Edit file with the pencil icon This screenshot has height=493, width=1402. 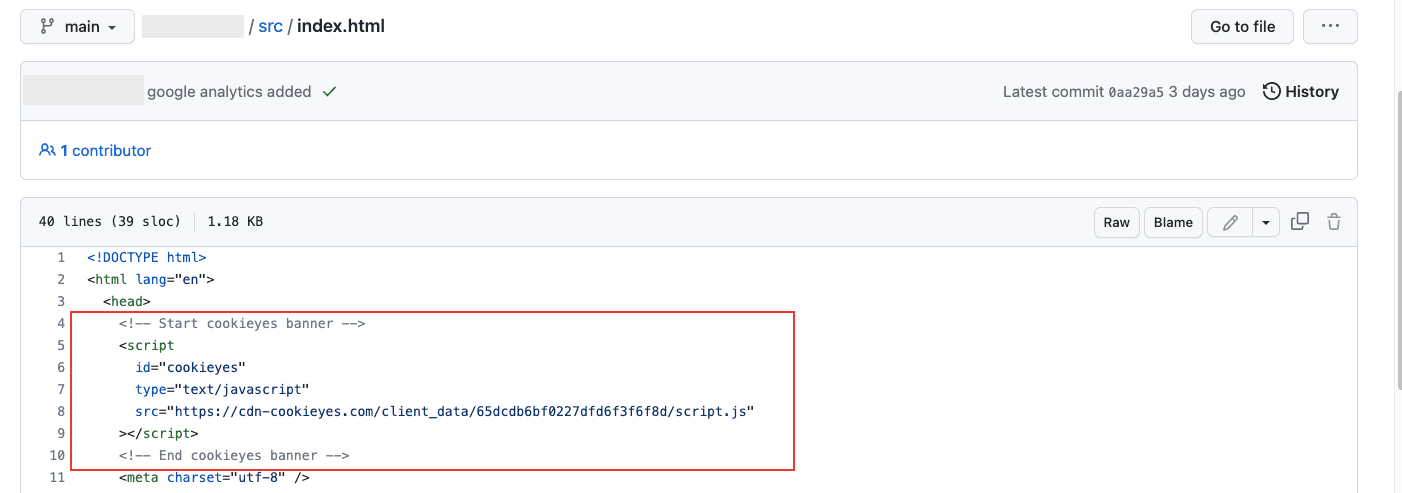pos(1230,222)
